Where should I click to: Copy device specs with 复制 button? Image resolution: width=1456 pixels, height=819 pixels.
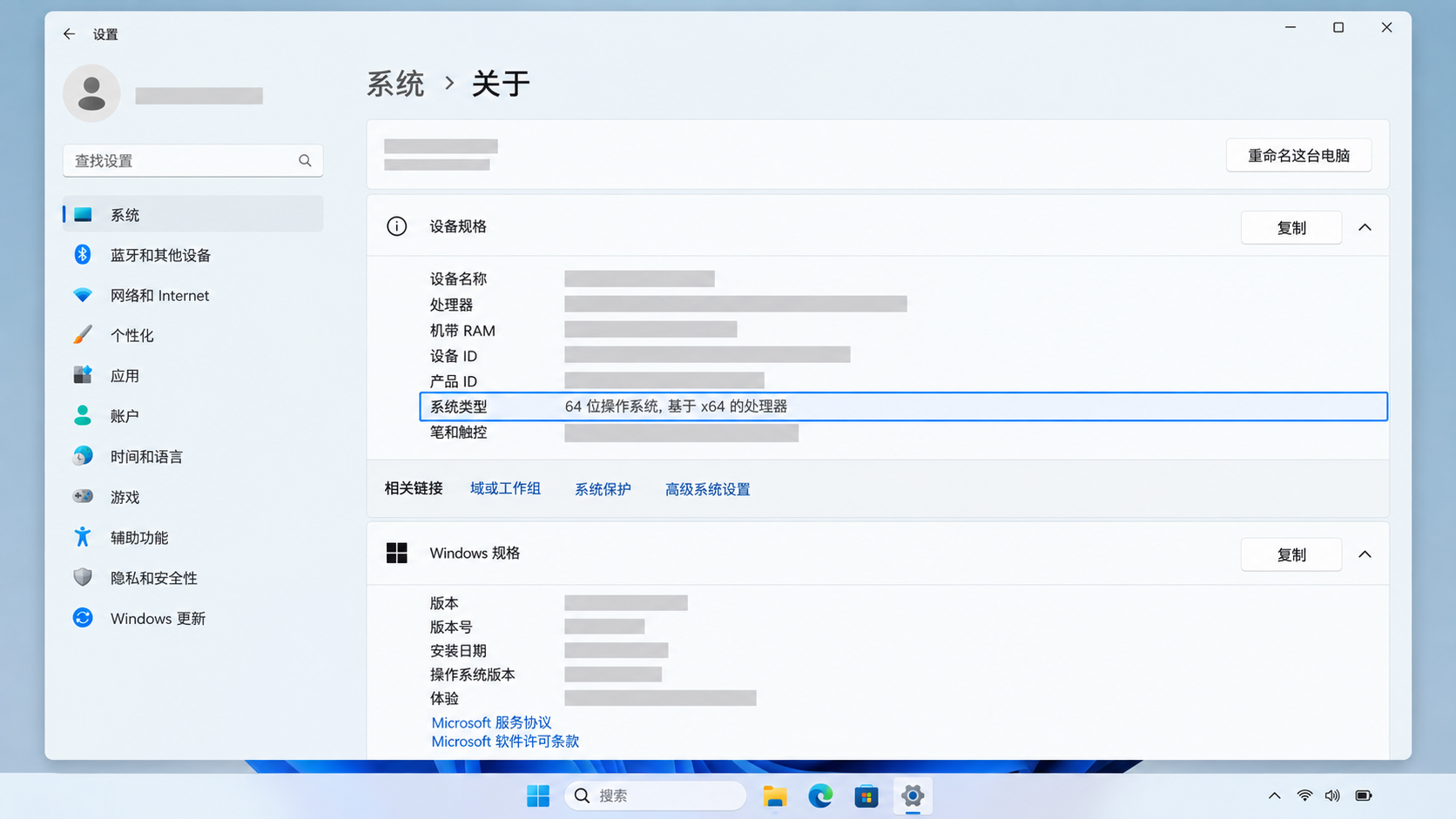click(x=1291, y=227)
